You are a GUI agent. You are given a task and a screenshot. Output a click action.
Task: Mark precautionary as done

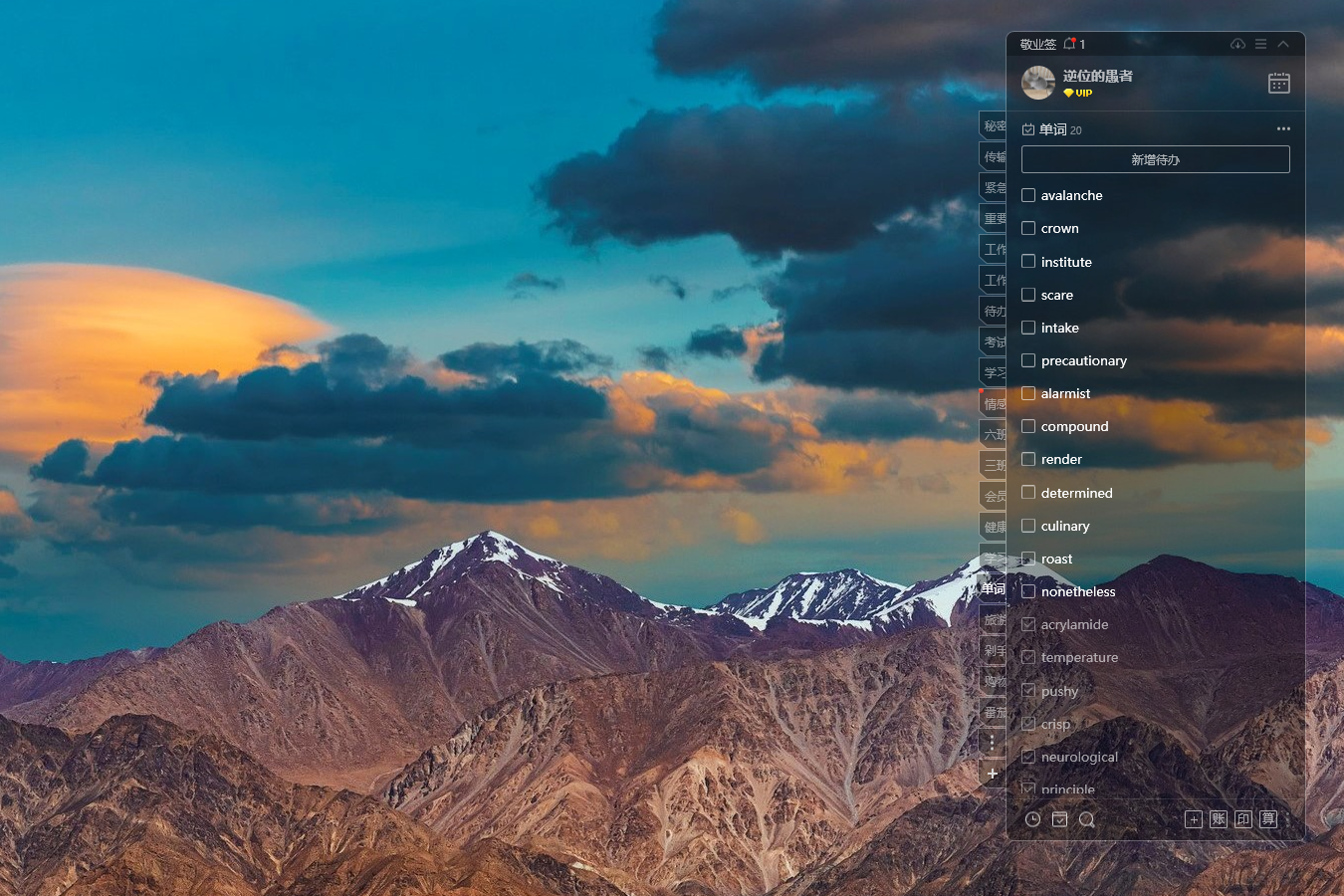1028,360
